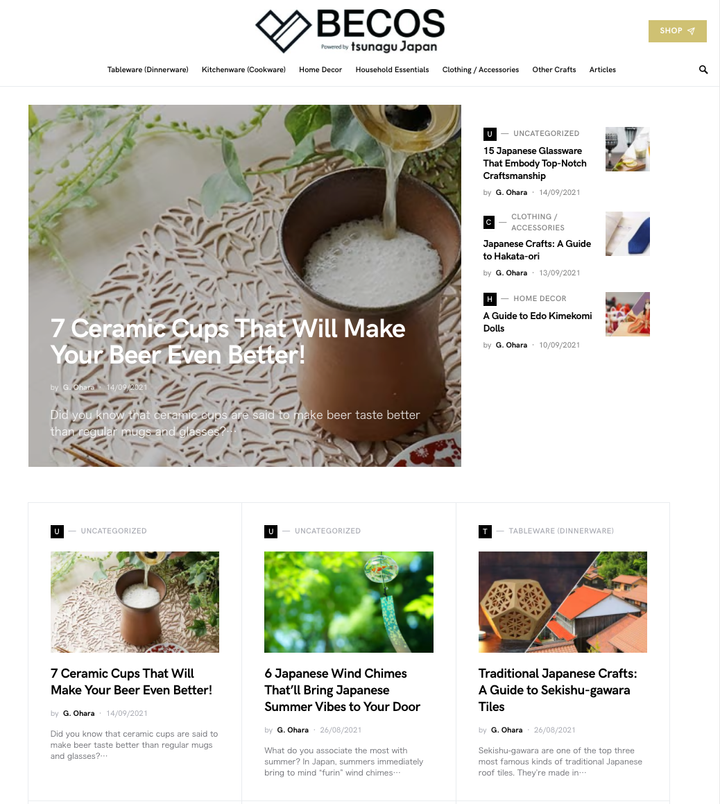Click the BECOS logo
The image size is (720, 804).
(350, 30)
